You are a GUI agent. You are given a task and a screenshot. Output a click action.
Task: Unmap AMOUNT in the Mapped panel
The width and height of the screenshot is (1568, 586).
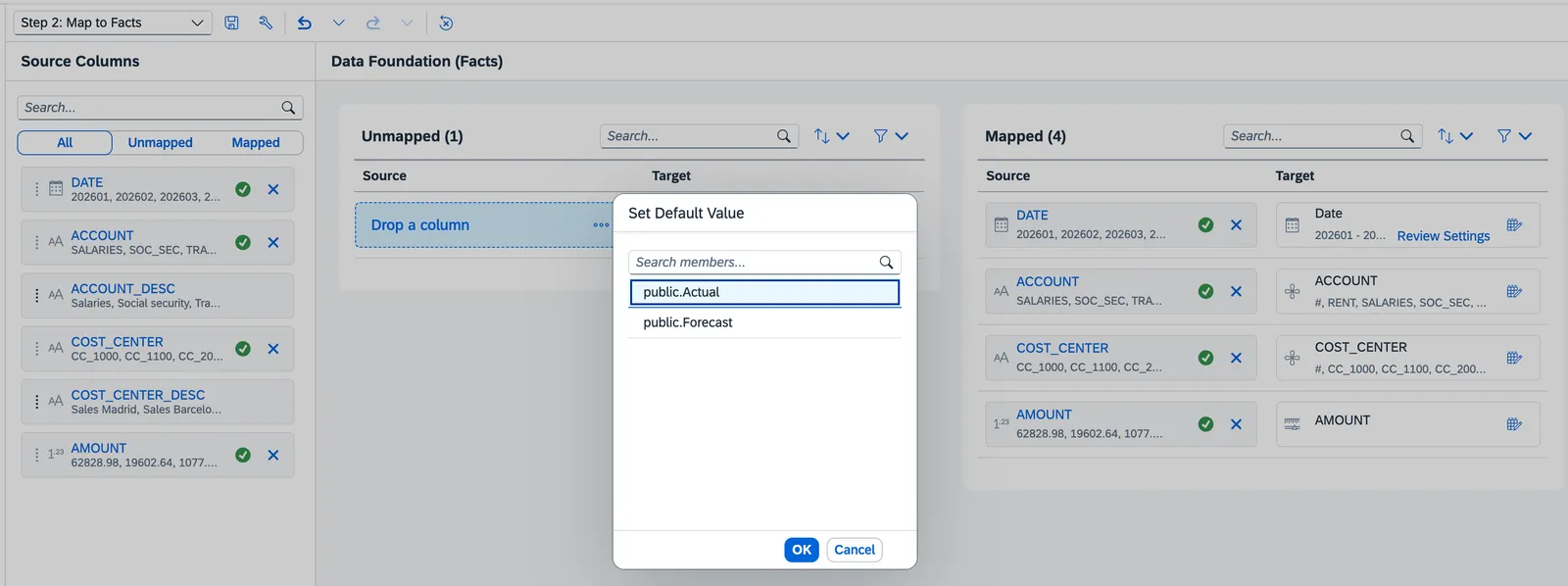[1237, 424]
